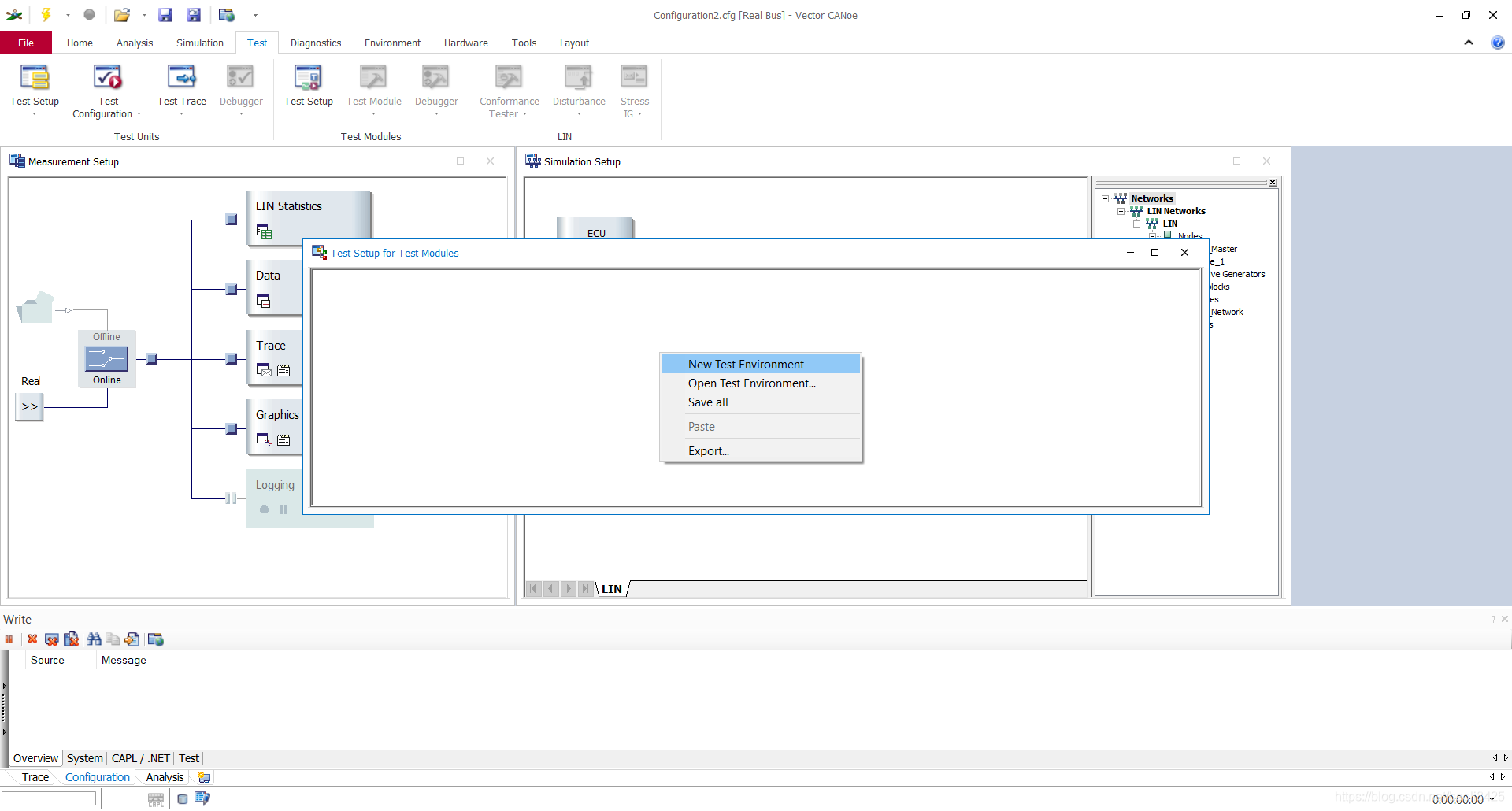Click the LIN Statistics block icon
The height and width of the screenshot is (811, 1512).
click(x=264, y=231)
